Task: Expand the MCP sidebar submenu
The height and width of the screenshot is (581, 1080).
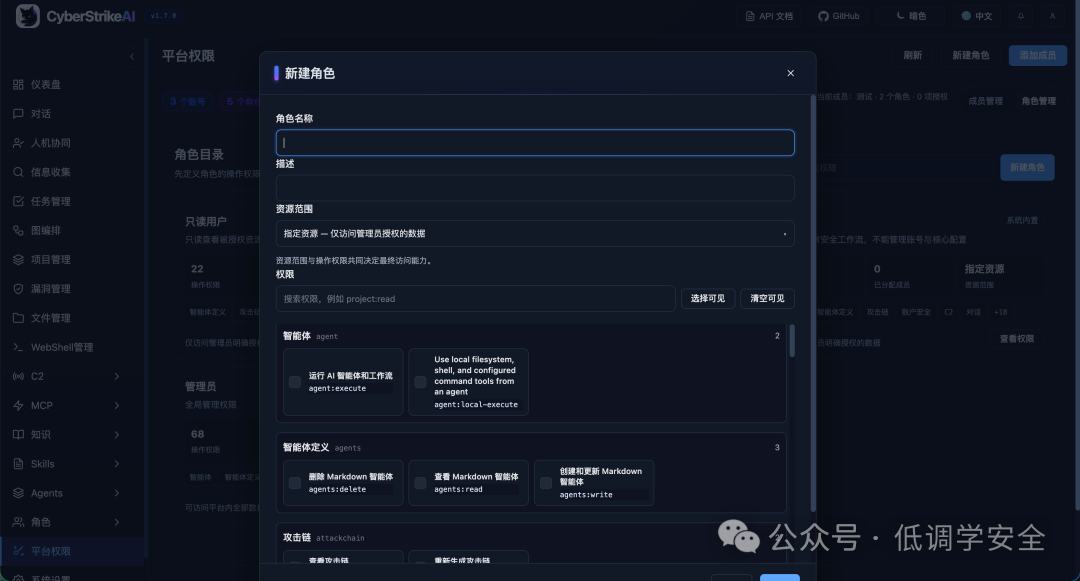Action: click(x=116, y=405)
